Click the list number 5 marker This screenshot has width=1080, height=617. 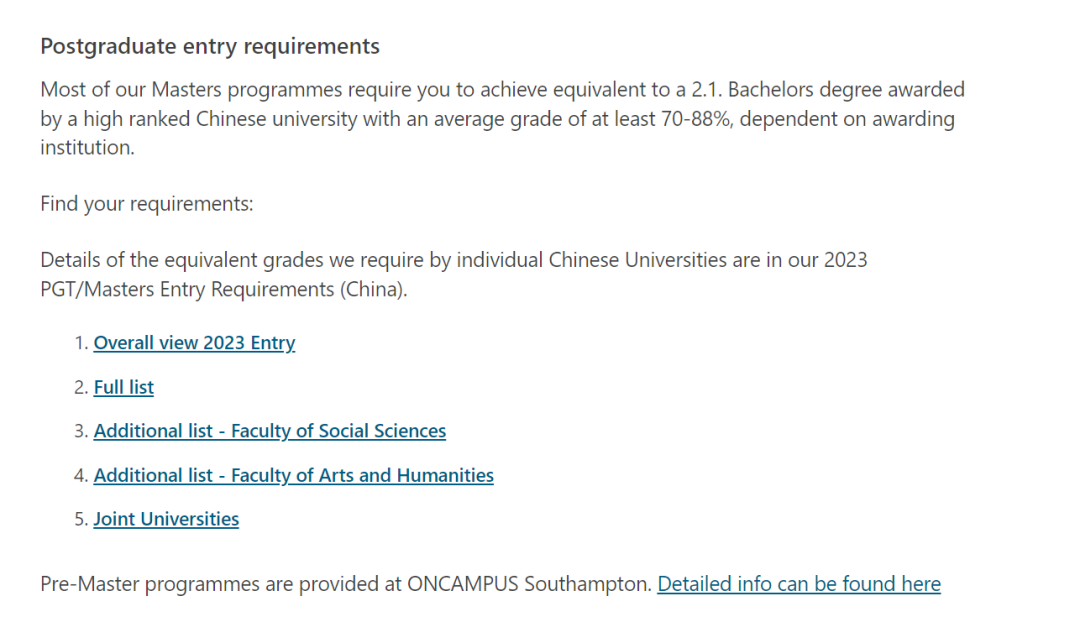[x=81, y=519]
